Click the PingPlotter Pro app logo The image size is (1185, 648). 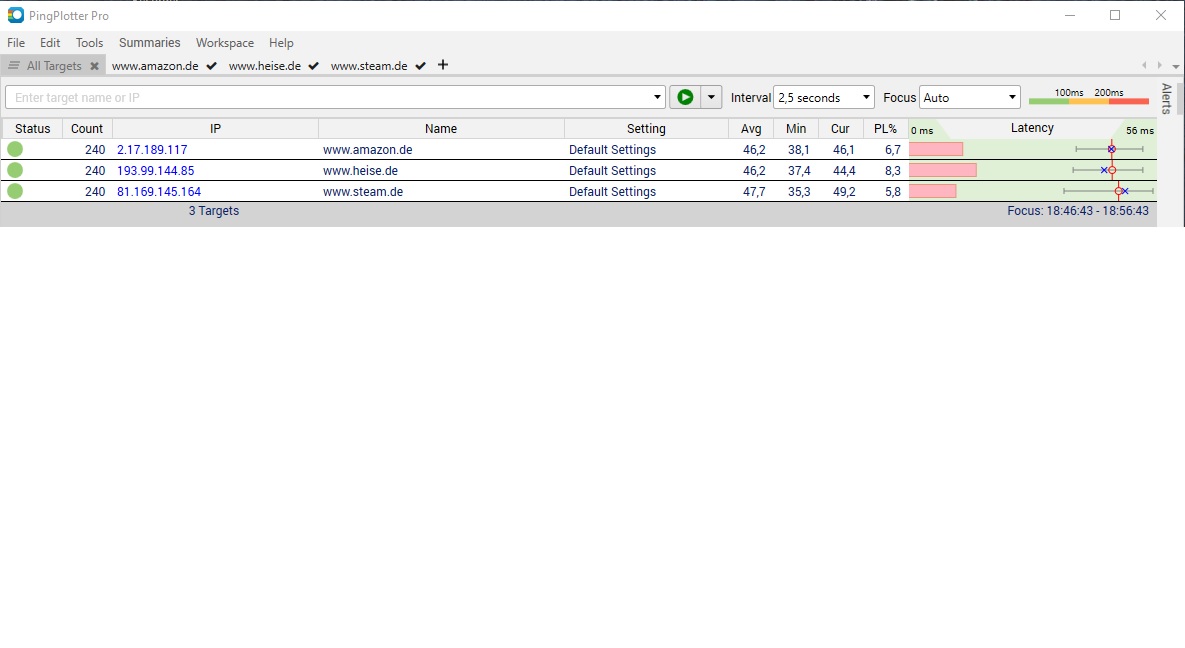point(15,15)
